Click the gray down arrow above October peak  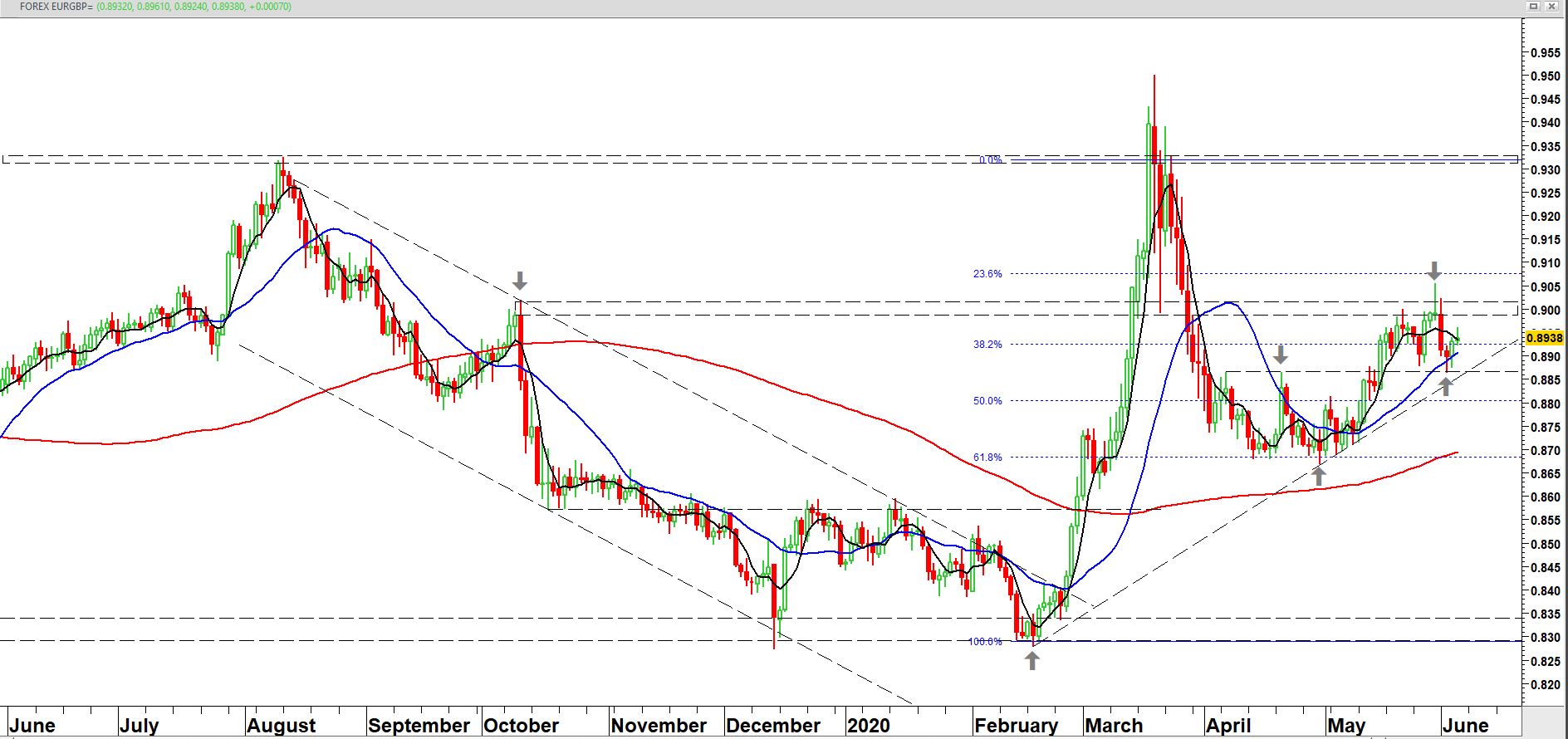(520, 280)
